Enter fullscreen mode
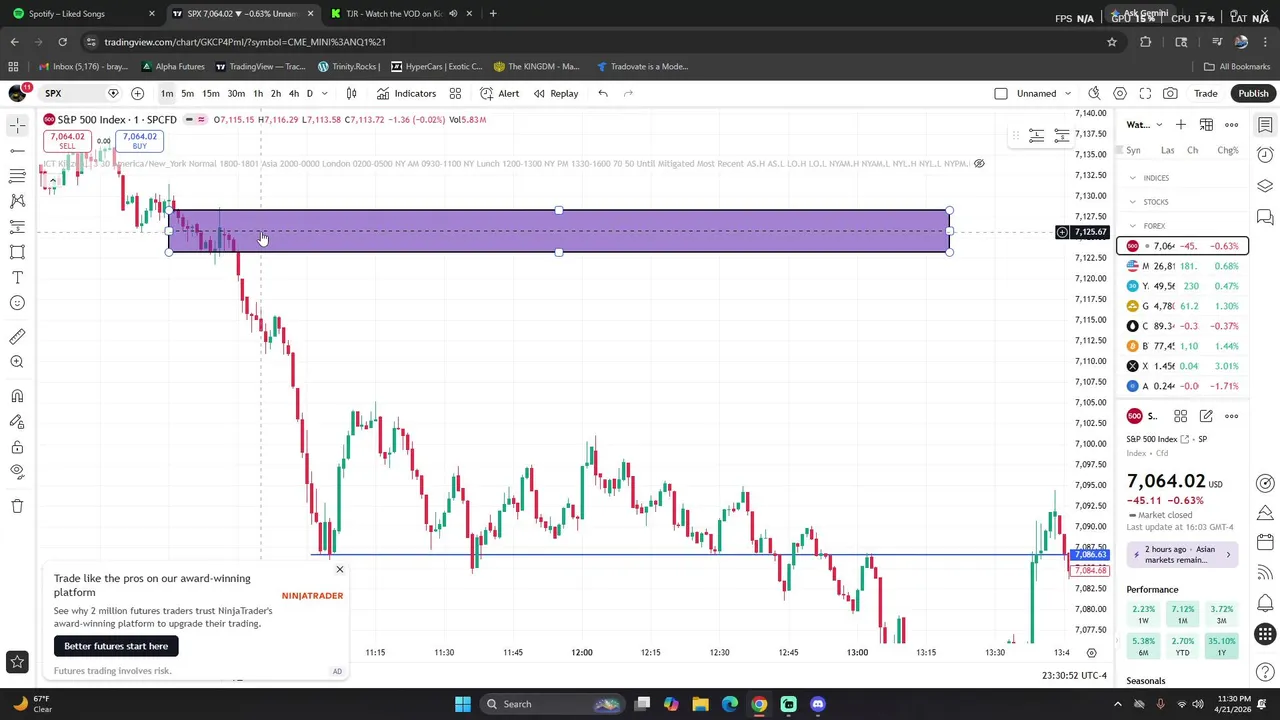The height and width of the screenshot is (720, 1280). pos(1145,94)
